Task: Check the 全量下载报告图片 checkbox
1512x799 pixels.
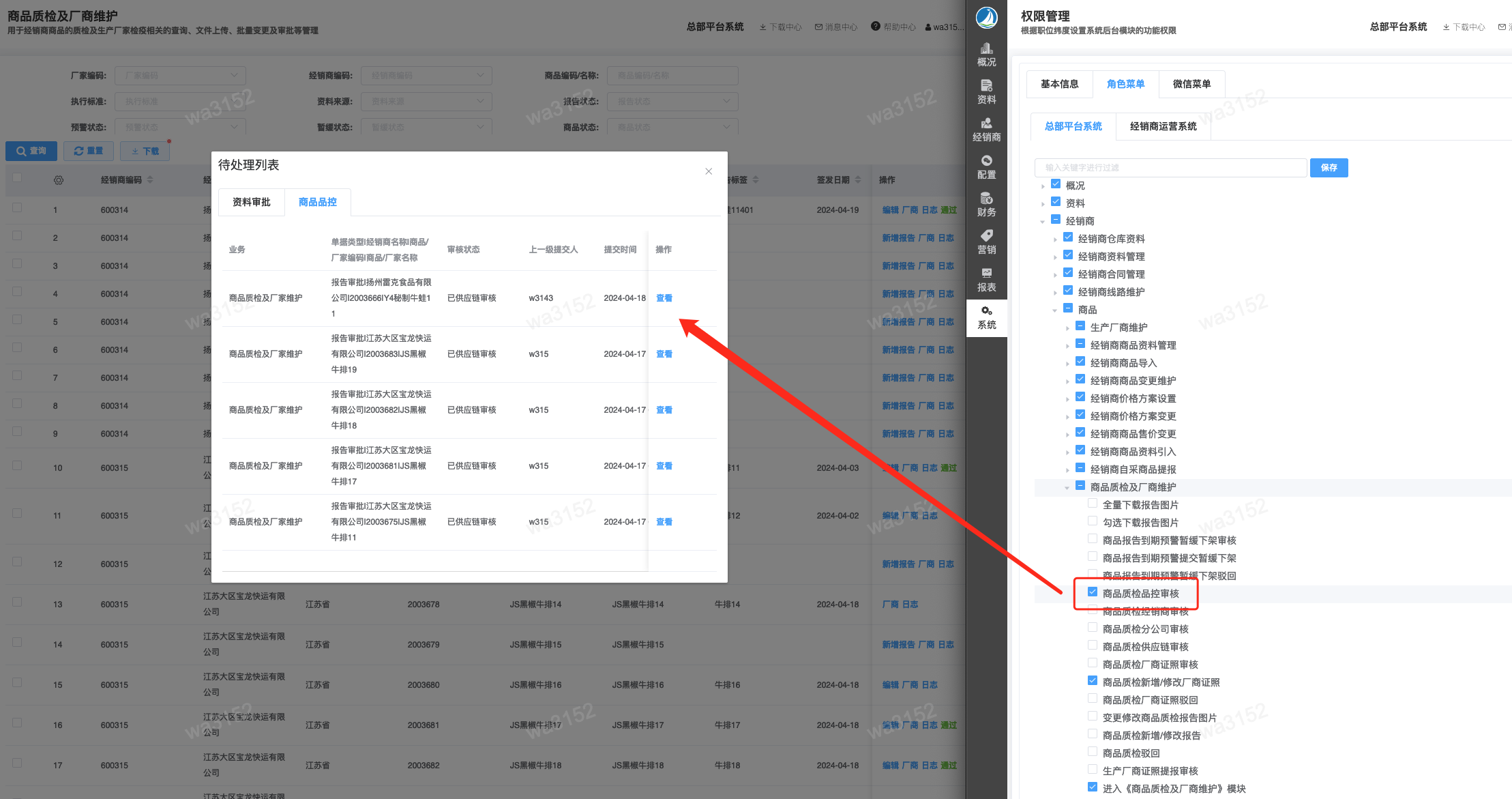Action: (x=1093, y=504)
